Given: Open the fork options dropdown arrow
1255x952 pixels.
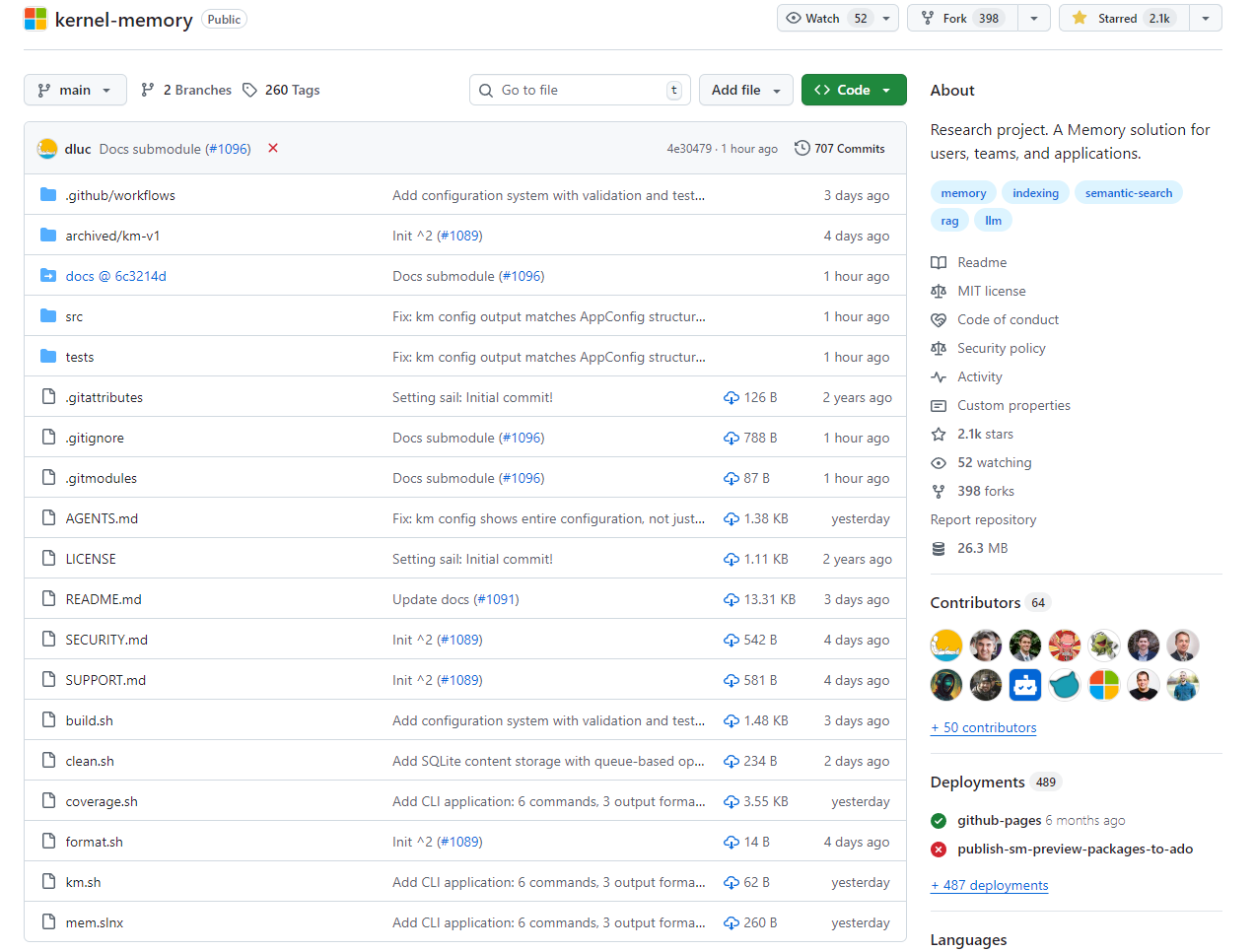Looking at the screenshot, I should pyautogui.click(x=1033, y=18).
